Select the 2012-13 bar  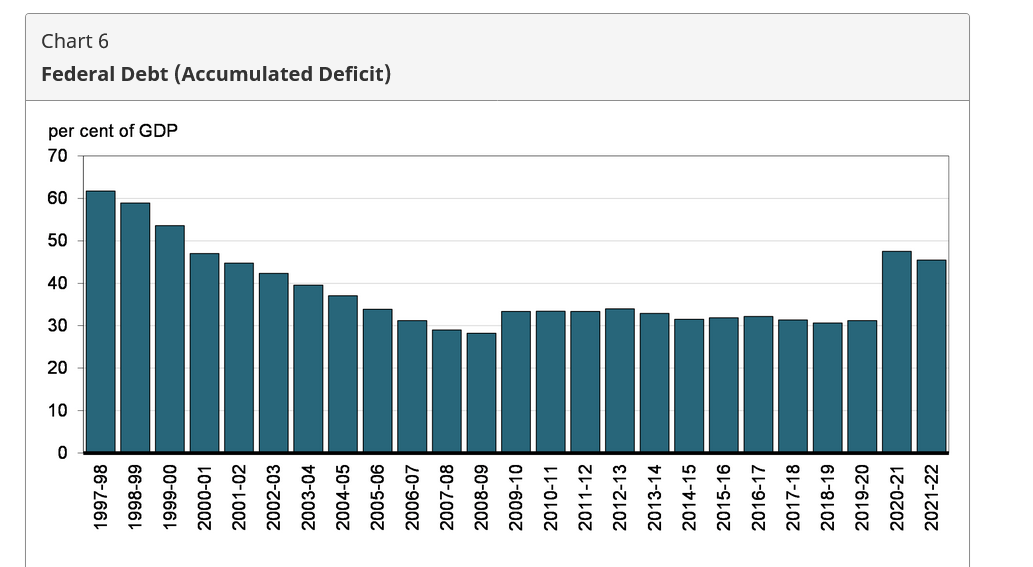620,381
